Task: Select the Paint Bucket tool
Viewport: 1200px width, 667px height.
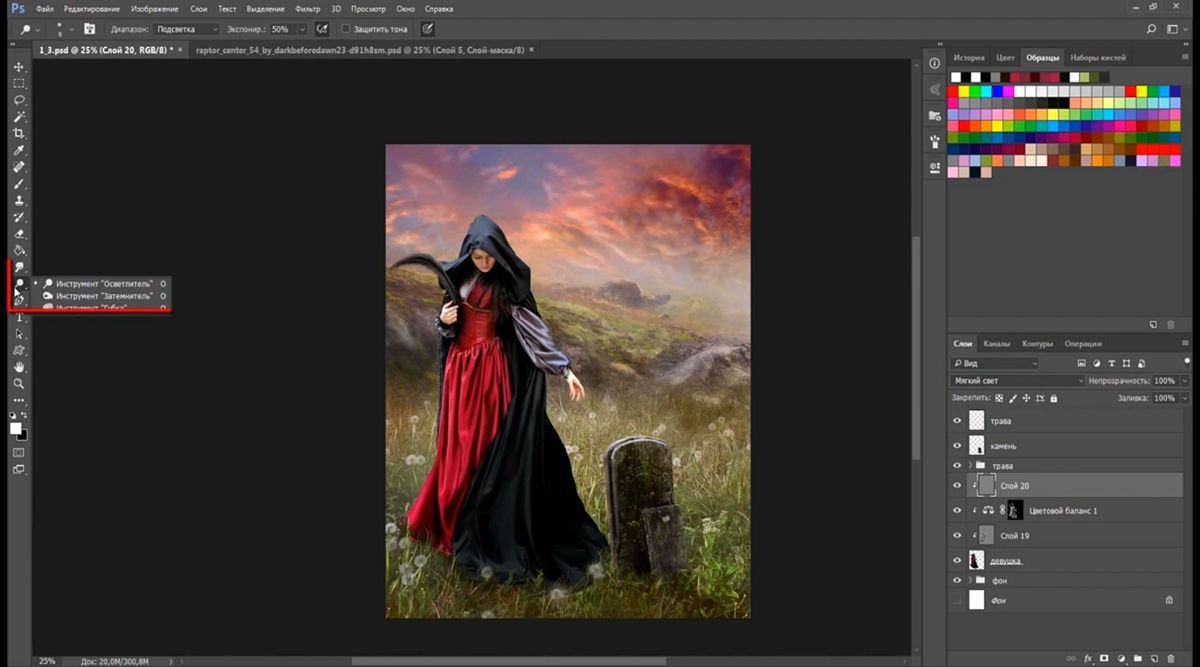Action: coord(19,250)
